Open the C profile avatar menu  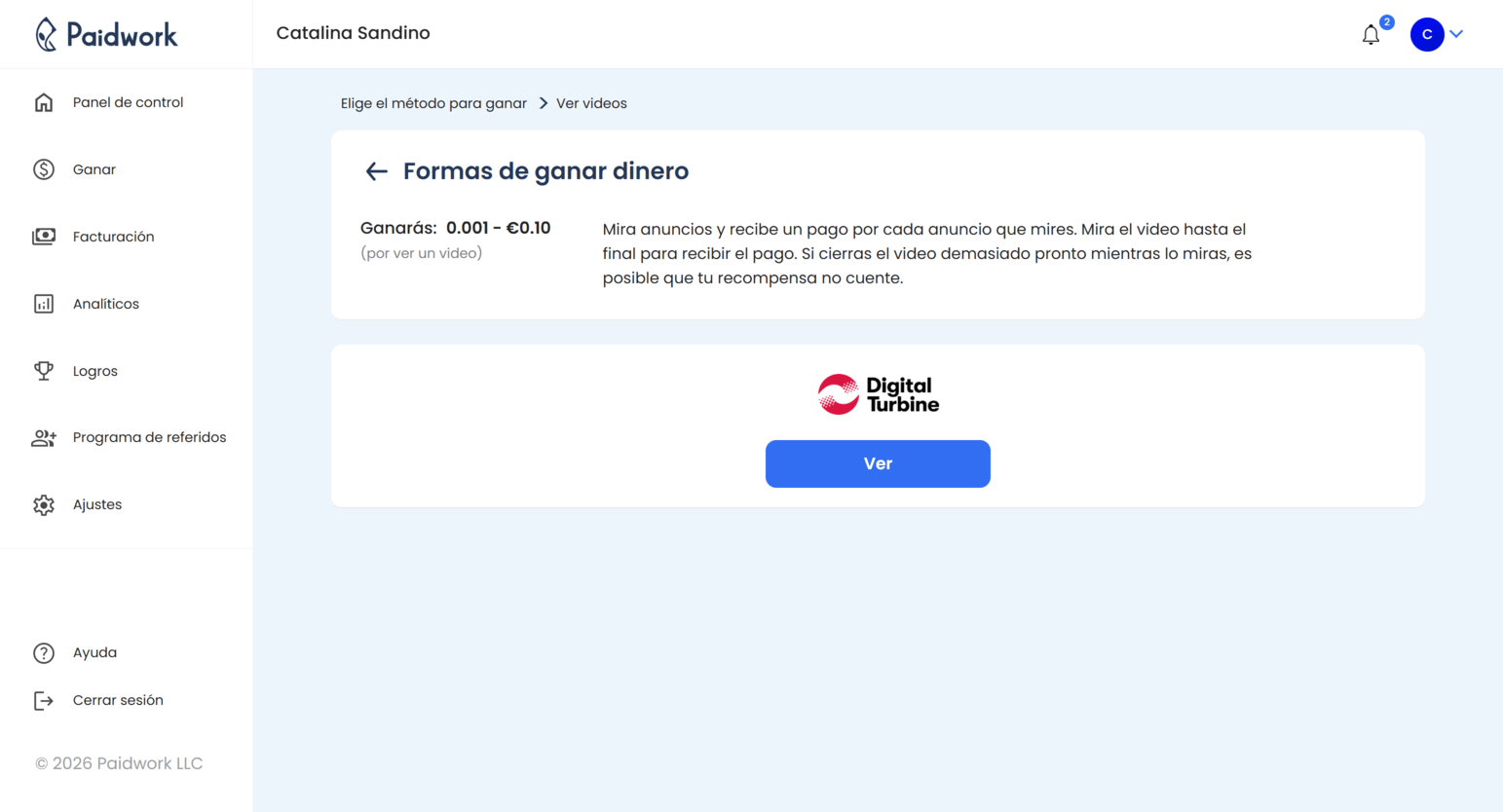(x=1426, y=34)
